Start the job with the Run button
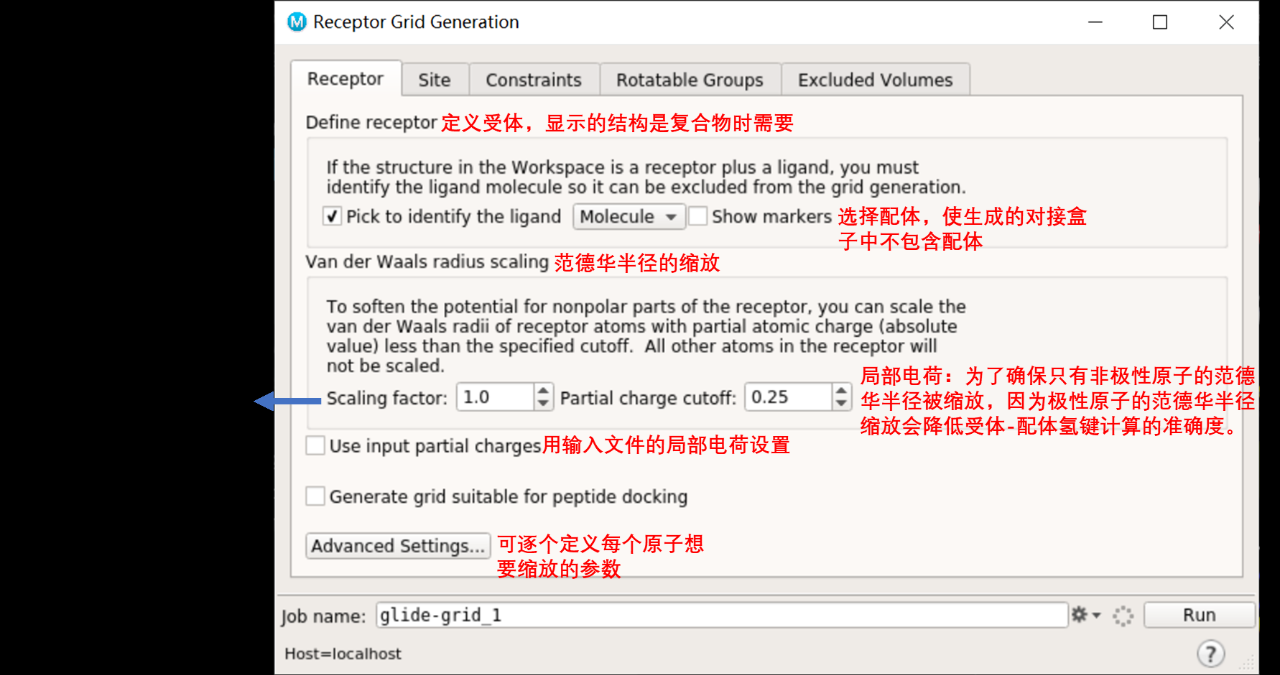Viewport: 1280px width, 675px height. (1199, 615)
